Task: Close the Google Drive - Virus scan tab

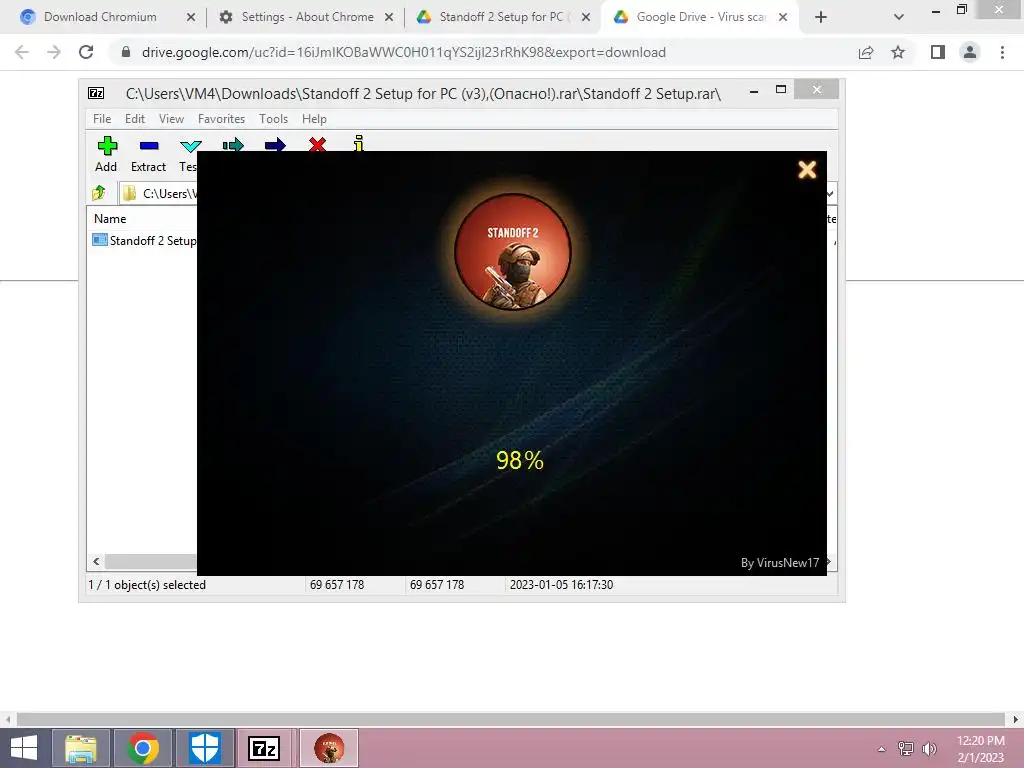Action: point(783,18)
